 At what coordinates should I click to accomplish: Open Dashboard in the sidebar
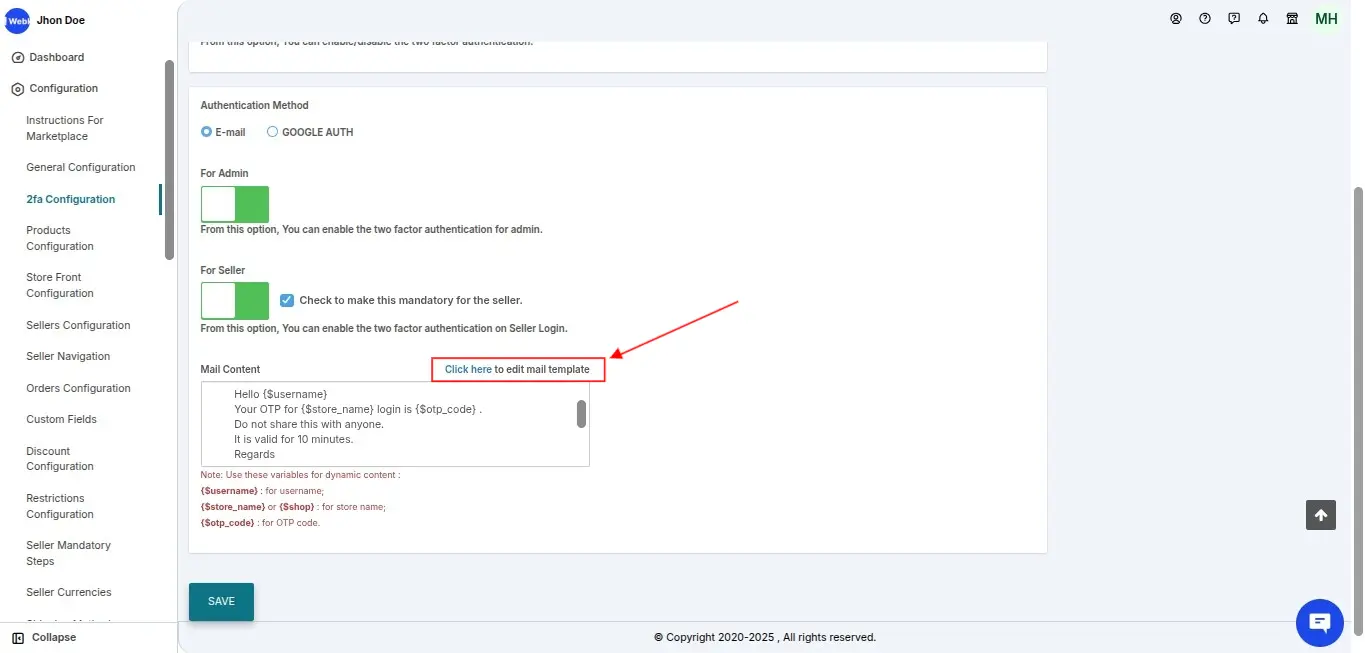(x=57, y=58)
